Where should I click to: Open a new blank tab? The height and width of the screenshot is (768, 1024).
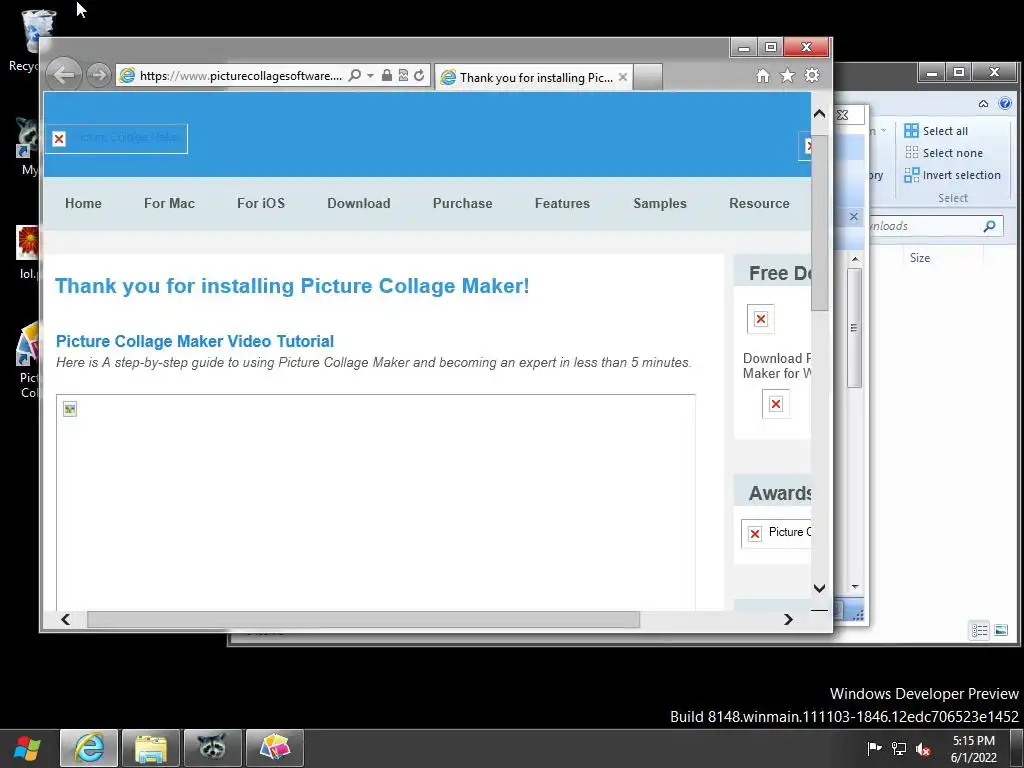648,77
